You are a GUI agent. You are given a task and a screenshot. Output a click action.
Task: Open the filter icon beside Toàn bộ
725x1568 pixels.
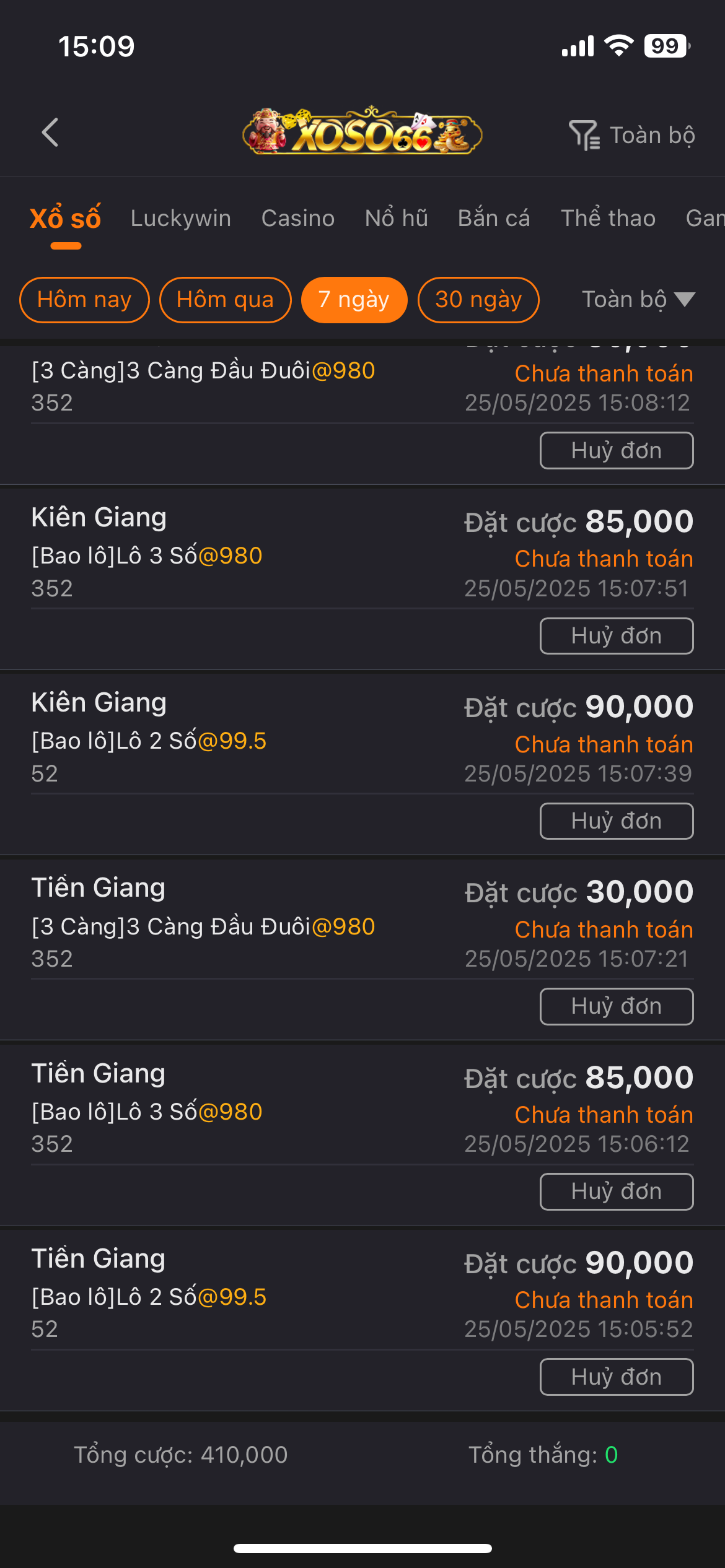click(584, 135)
